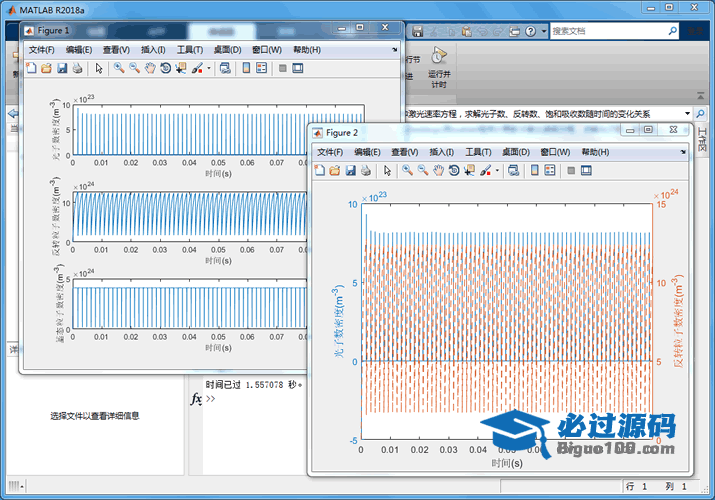Insert colorbar in Figure 1

246,68
